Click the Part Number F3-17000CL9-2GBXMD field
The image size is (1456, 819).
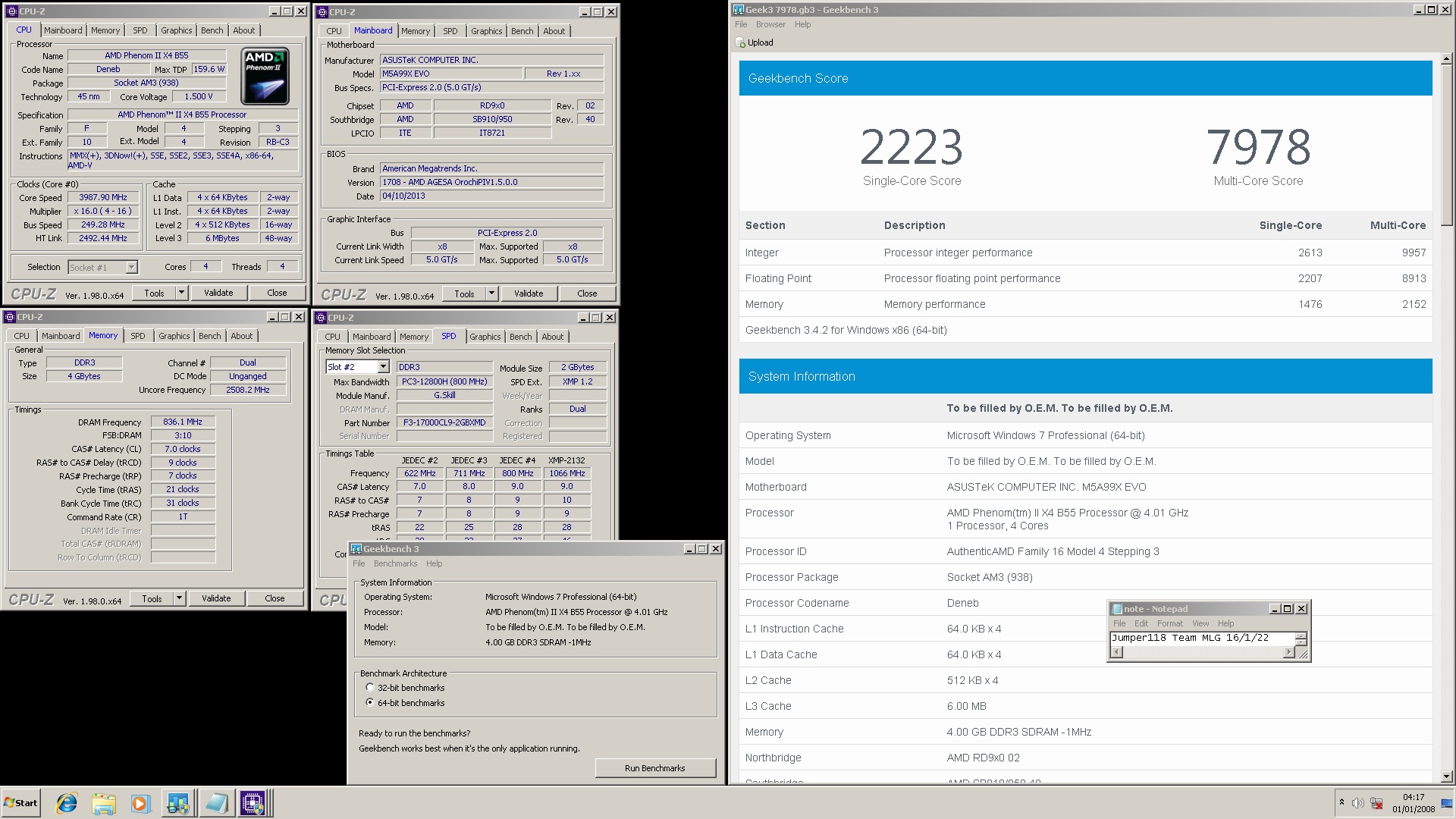(444, 422)
